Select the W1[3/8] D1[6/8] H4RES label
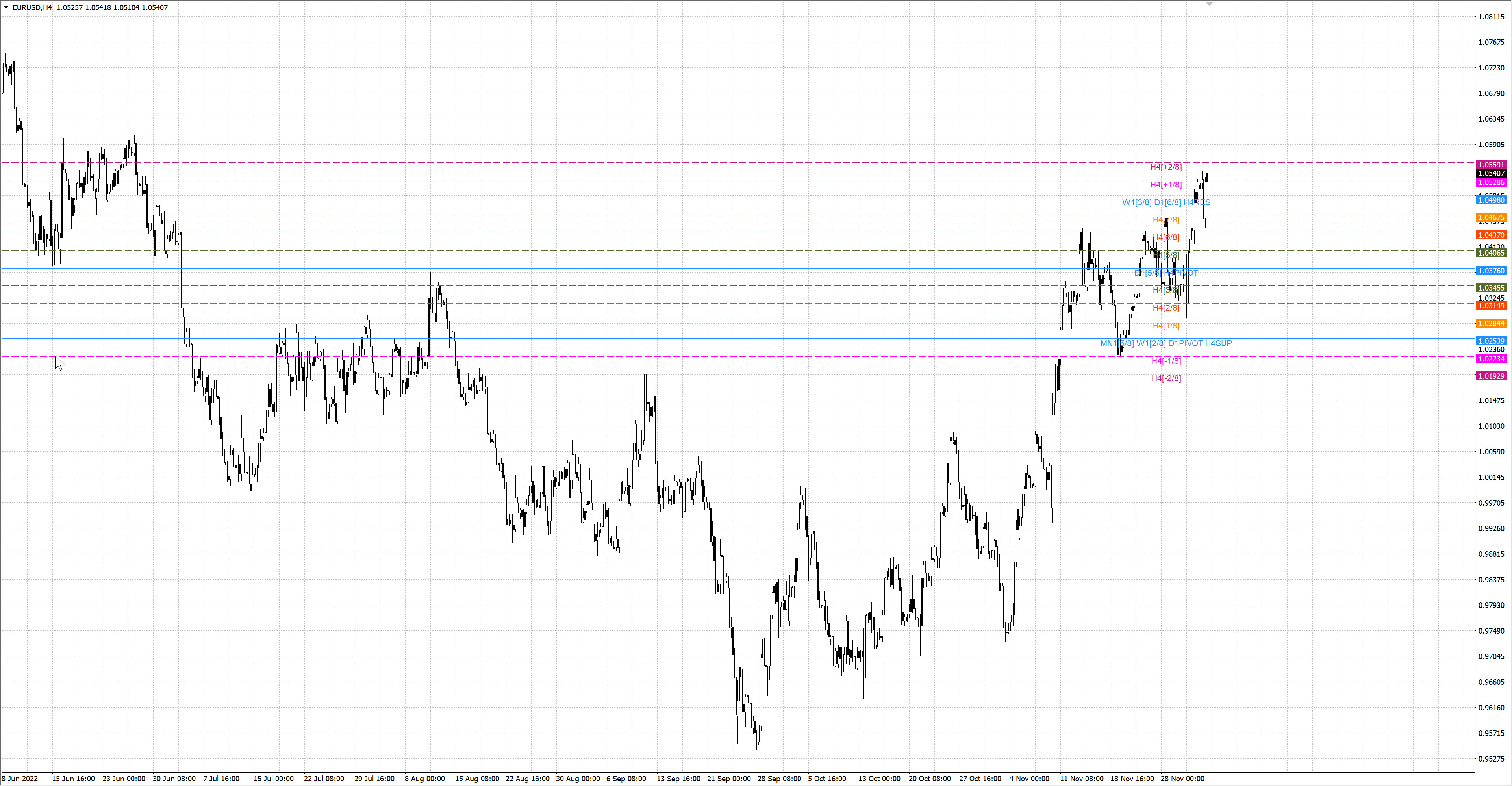This screenshot has height=786, width=1512. click(1166, 202)
